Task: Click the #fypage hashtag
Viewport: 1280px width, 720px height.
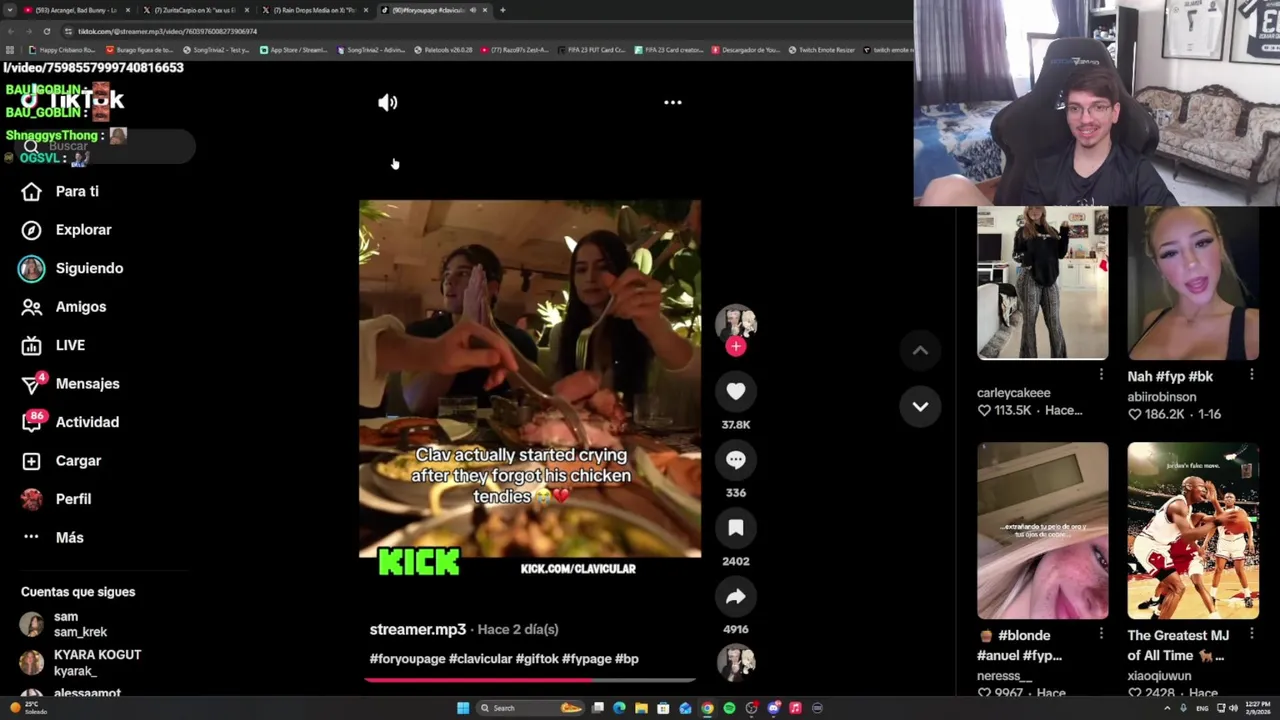Action: [586, 659]
